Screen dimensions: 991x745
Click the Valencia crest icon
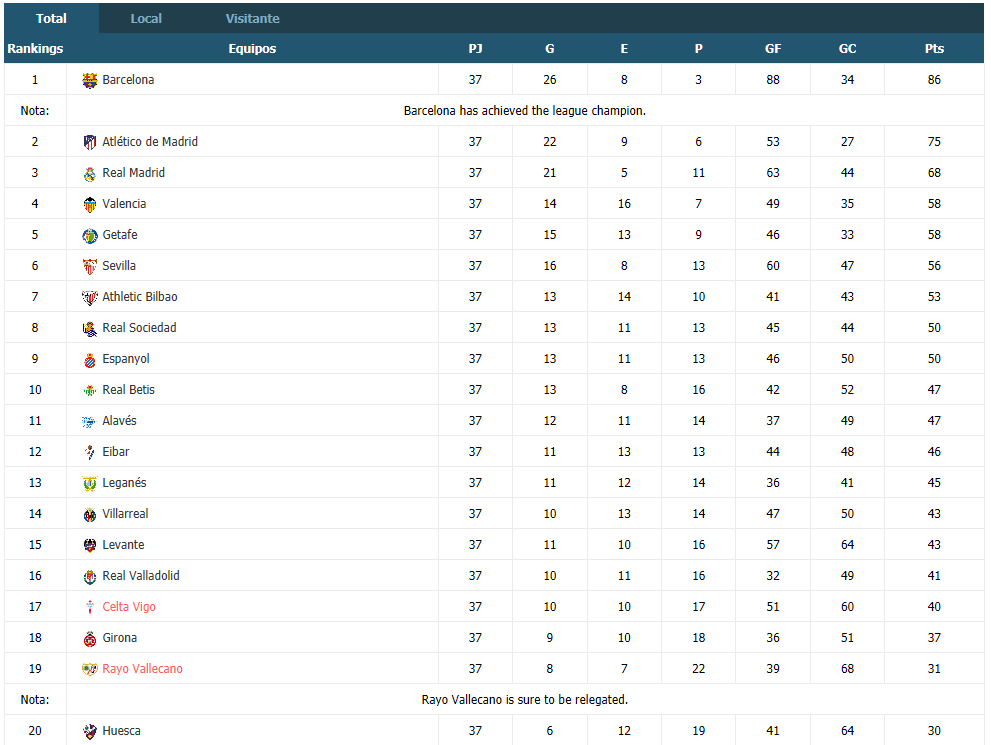[90, 204]
